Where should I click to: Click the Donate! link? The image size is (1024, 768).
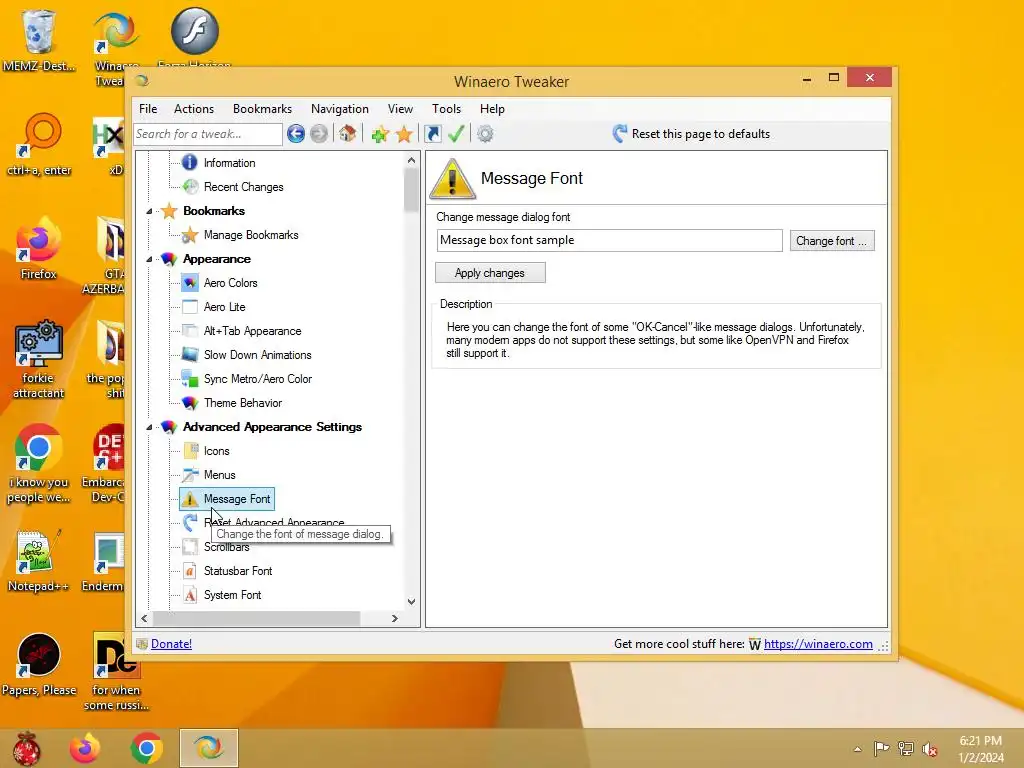(x=171, y=644)
